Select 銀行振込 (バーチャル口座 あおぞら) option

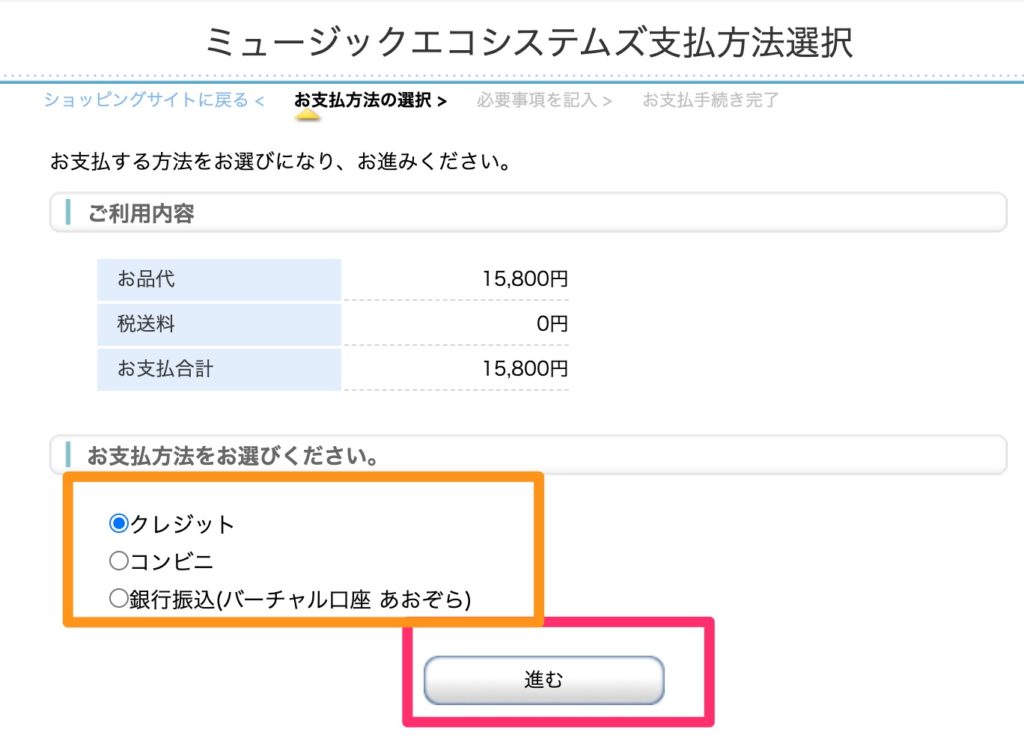pos(119,599)
